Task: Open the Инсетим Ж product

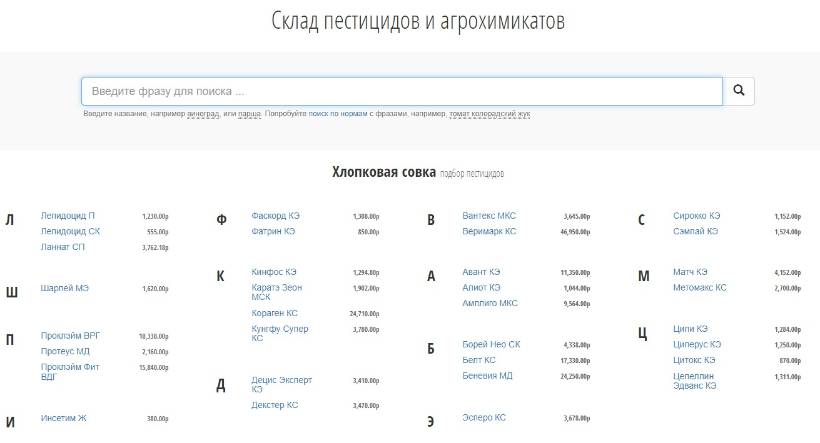Action: tap(64, 419)
